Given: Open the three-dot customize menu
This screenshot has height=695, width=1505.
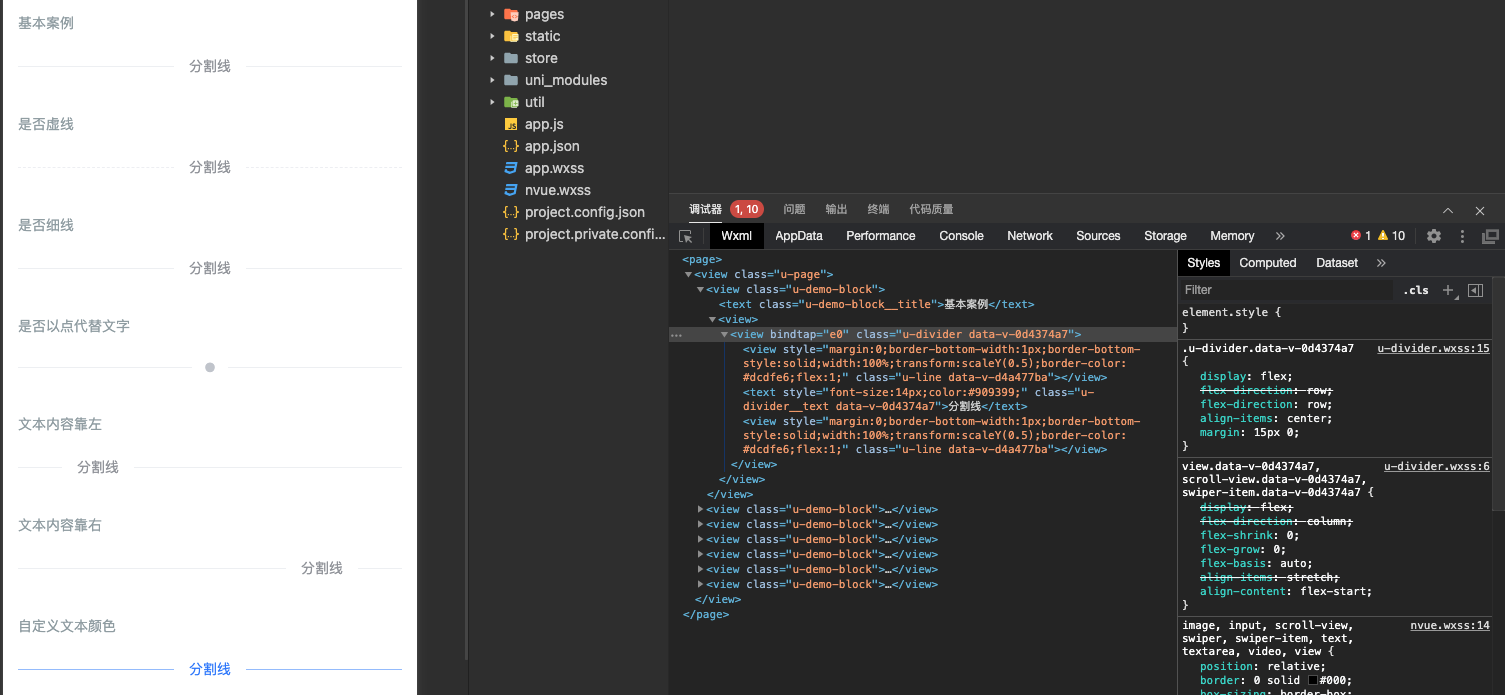Looking at the screenshot, I should tap(1462, 236).
